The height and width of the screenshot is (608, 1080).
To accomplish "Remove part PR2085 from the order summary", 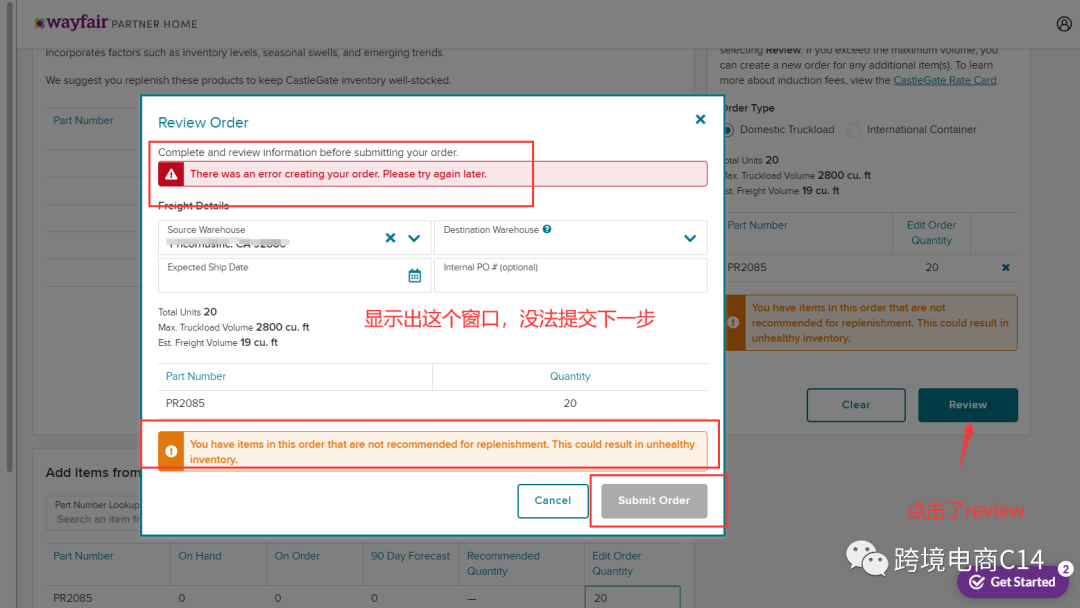I will [x=1005, y=267].
